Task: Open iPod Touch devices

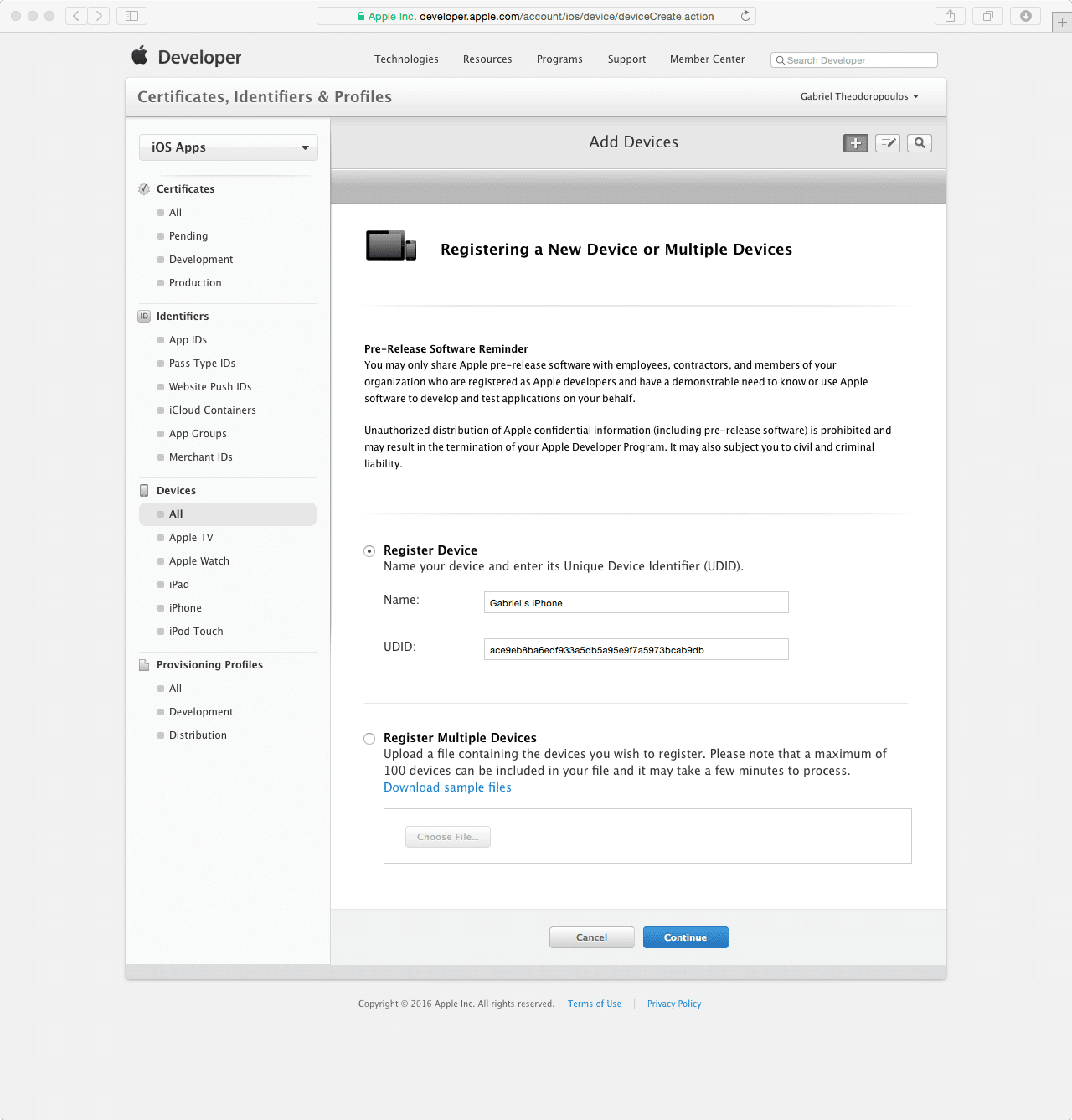Action: 196,632
